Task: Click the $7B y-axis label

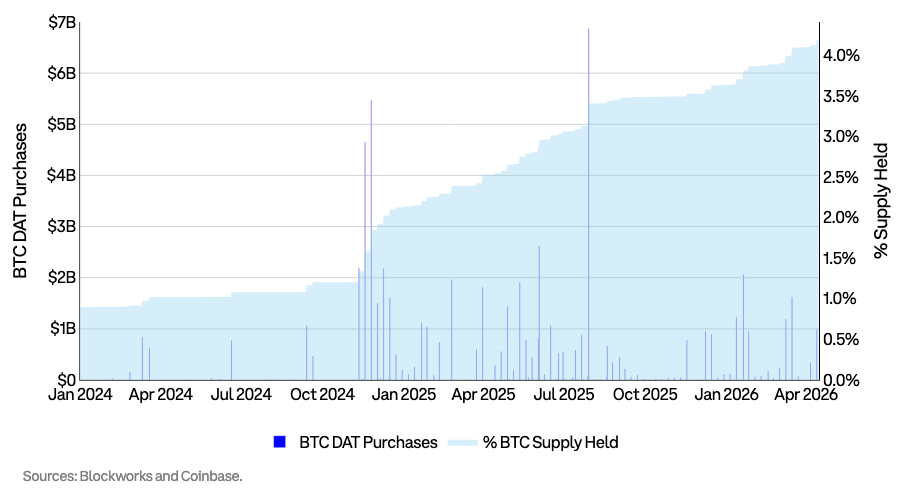Action: (x=62, y=23)
